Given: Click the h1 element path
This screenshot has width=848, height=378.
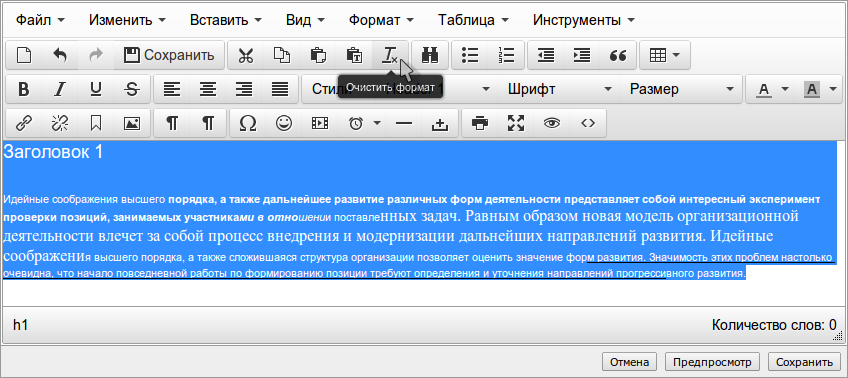Looking at the screenshot, I should [21, 325].
